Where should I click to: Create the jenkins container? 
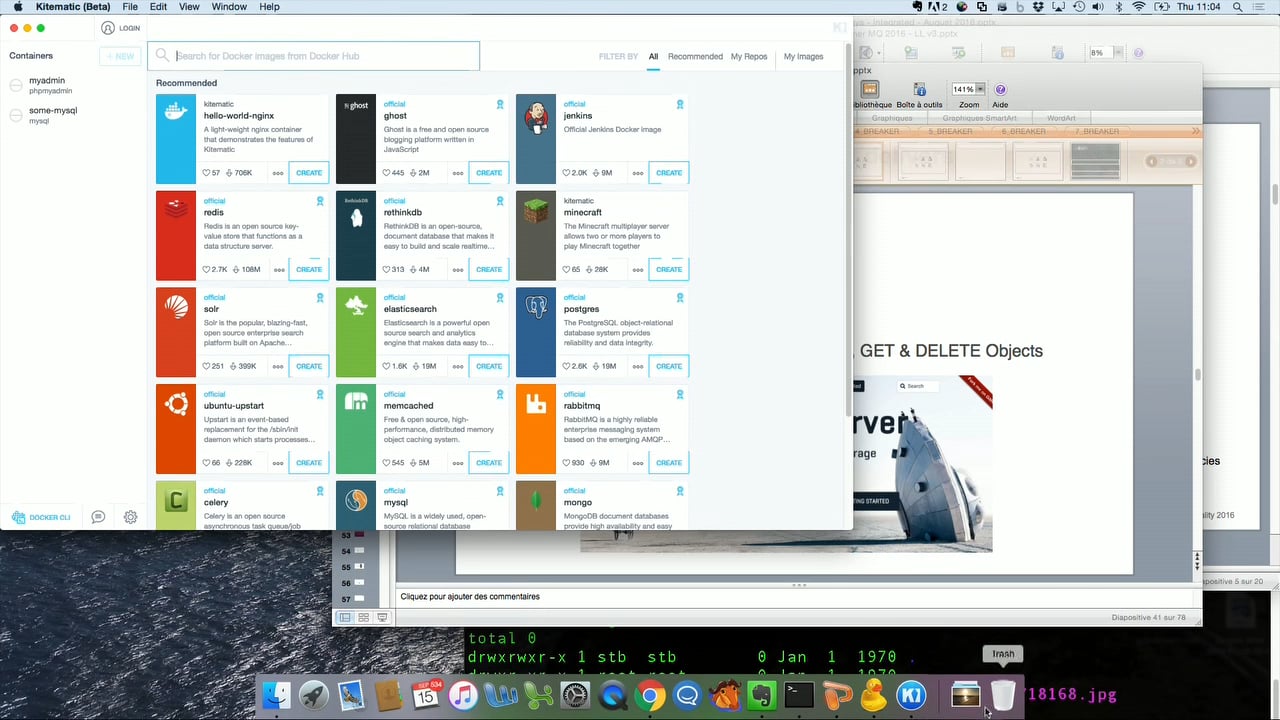point(669,173)
